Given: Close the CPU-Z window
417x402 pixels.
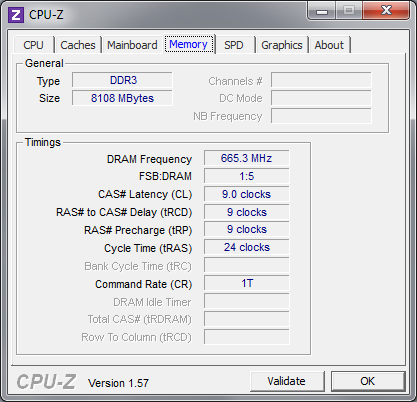Looking at the screenshot, I should 386,11.
